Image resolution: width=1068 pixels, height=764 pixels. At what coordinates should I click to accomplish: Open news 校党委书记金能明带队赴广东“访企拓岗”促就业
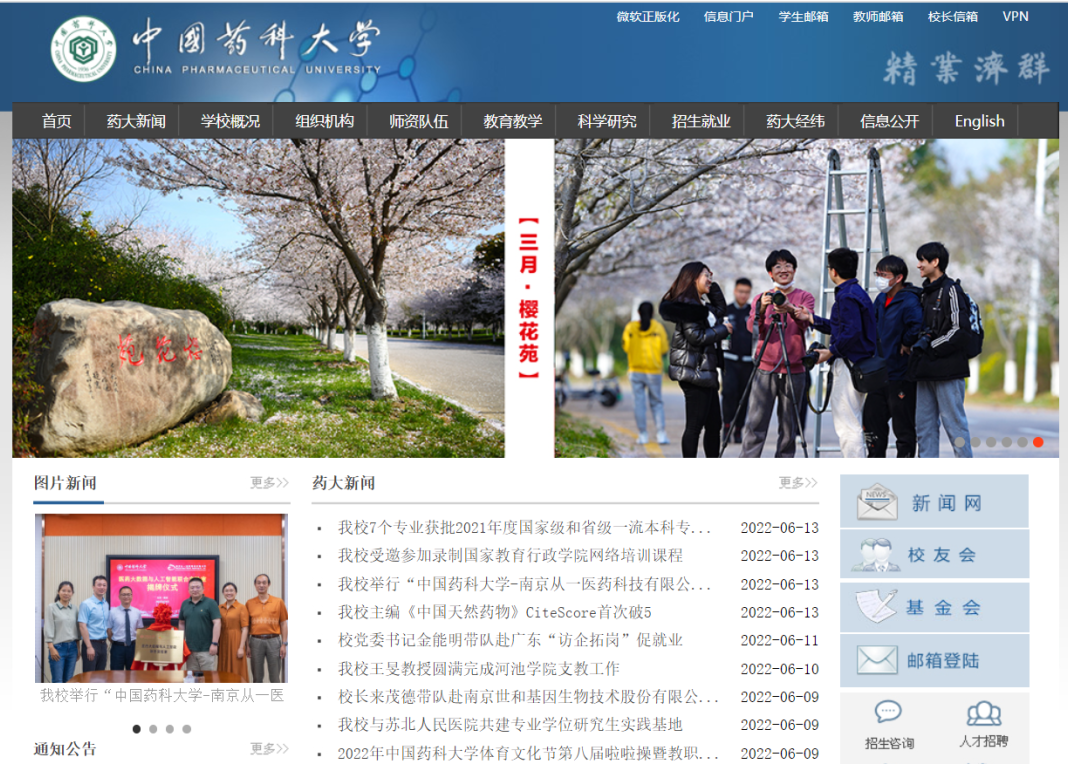click(x=510, y=640)
